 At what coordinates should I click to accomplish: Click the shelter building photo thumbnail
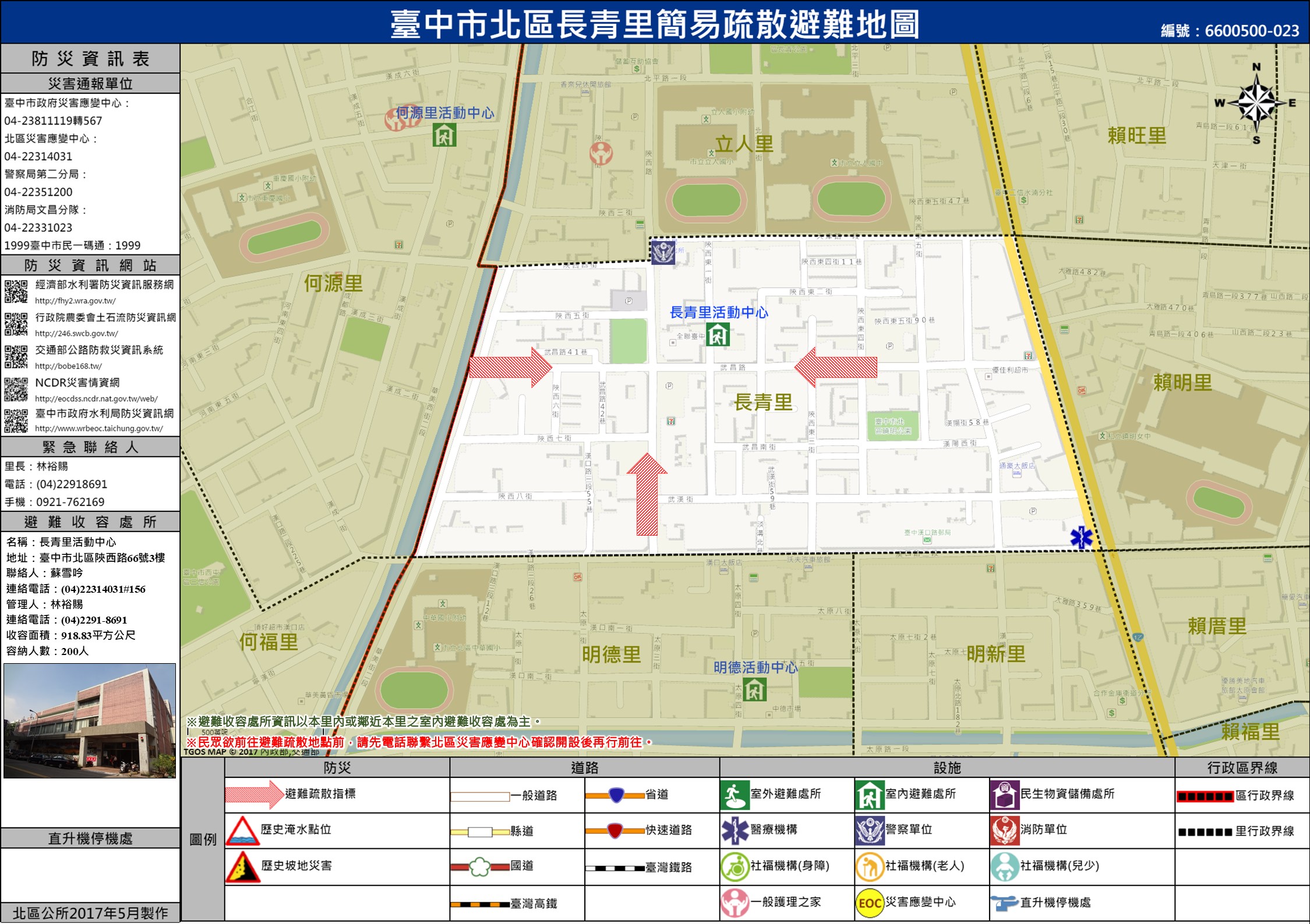[90, 720]
